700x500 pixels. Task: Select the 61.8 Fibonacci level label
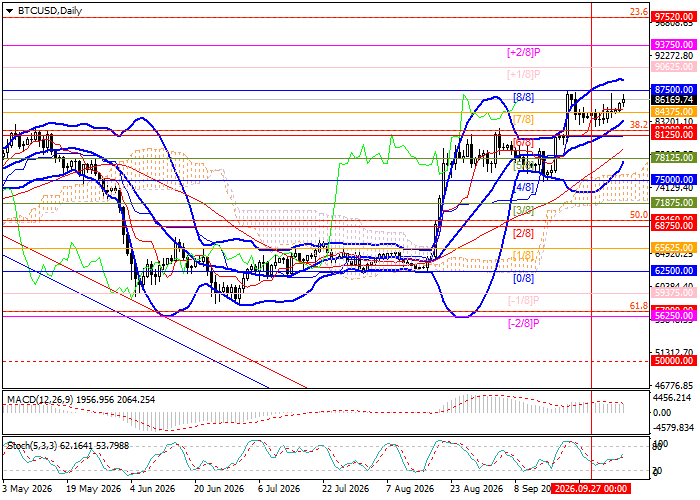click(x=639, y=306)
